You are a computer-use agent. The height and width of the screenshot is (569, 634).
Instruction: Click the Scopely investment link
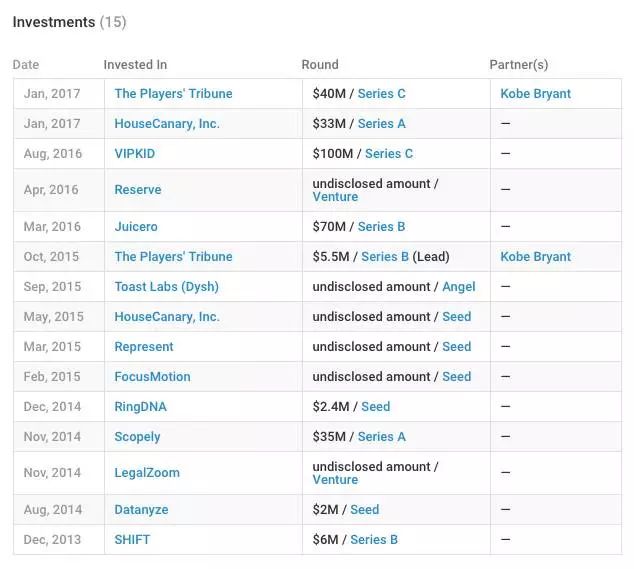tap(137, 437)
